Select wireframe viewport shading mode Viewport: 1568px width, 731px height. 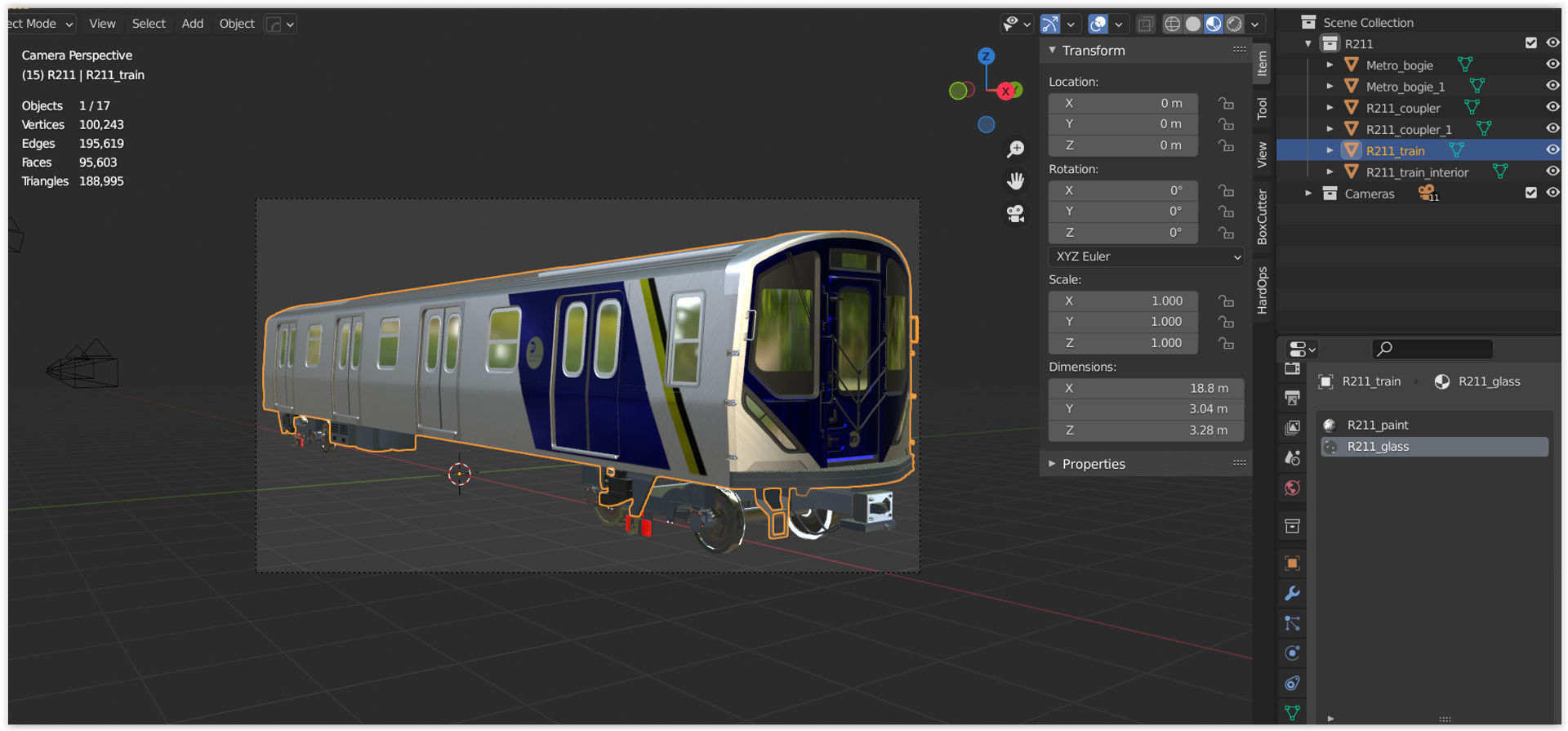click(1172, 24)
